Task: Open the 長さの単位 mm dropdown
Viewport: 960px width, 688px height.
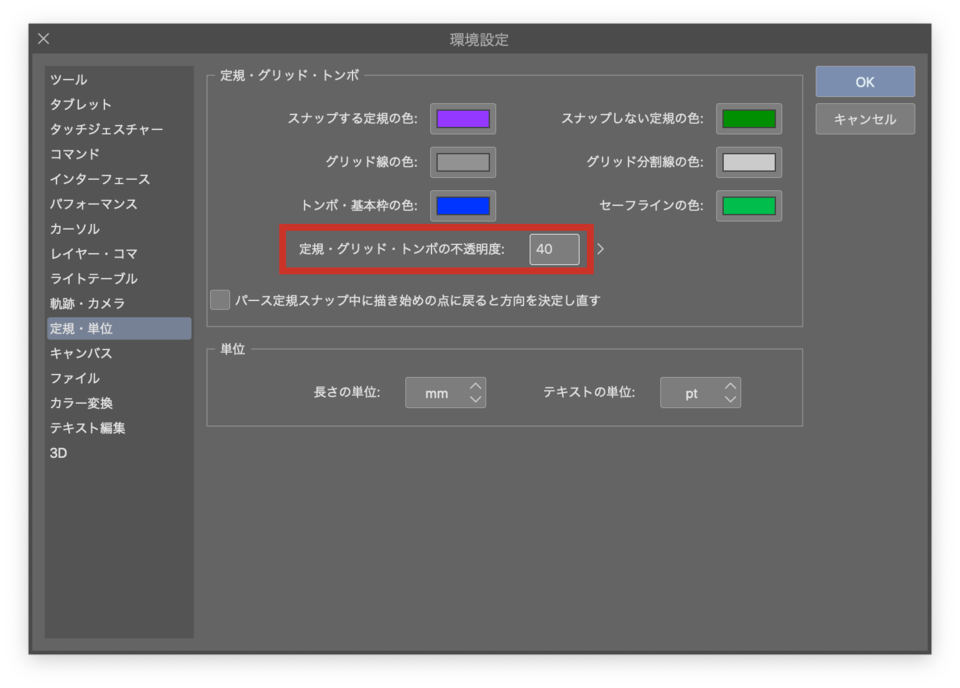Action: 445,393
